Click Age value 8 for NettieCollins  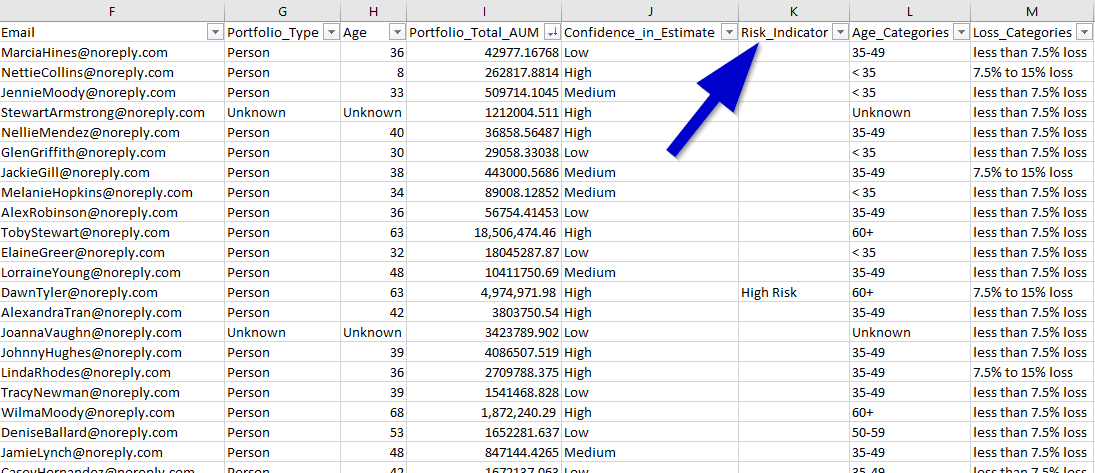click(373, 73)
